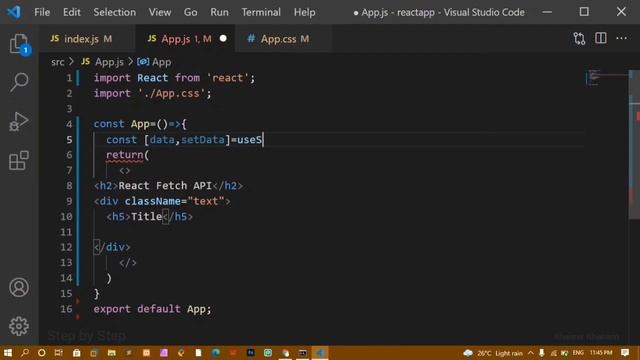Open the View menu
640x360 pixels.
tap(160, 12)
